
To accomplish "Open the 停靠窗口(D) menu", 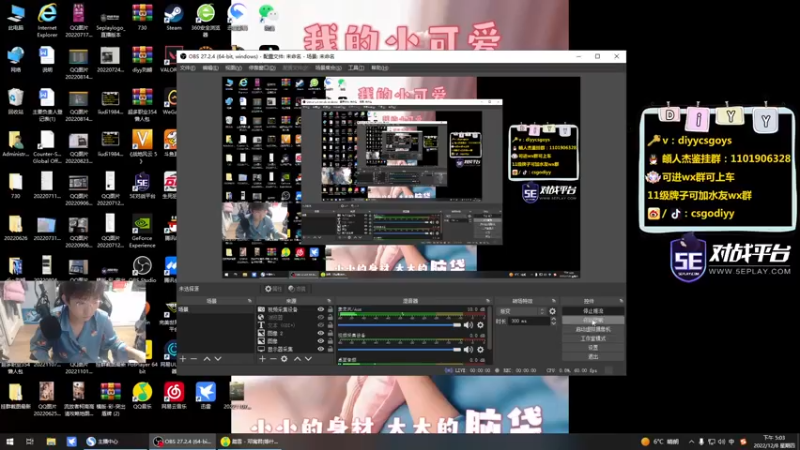I will (x=262, y=68).
